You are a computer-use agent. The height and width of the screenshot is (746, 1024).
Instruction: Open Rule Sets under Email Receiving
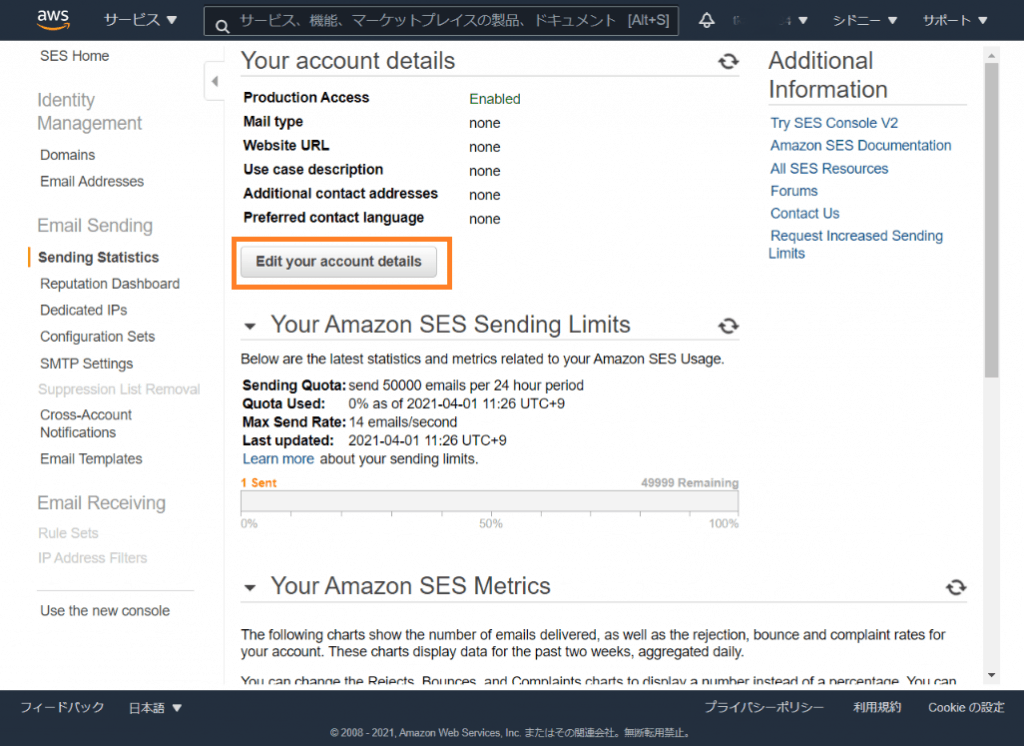[68, 533]
